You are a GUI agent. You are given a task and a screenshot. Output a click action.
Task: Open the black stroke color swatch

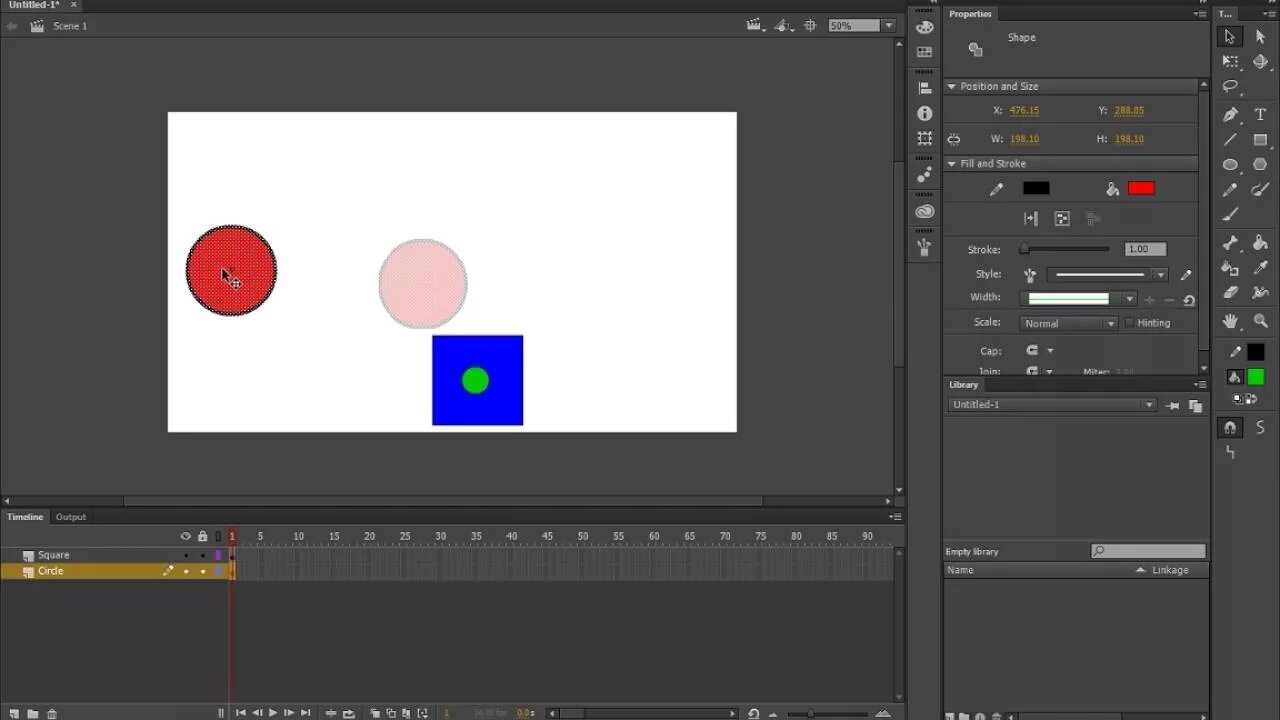pos(1036,188)
